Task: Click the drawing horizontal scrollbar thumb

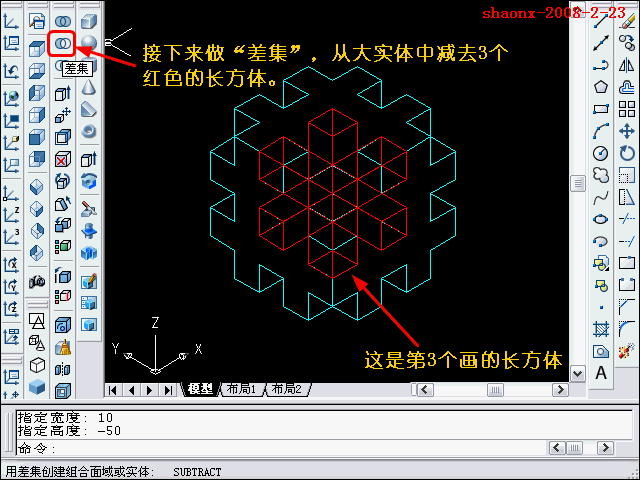Action: point(495,390)
